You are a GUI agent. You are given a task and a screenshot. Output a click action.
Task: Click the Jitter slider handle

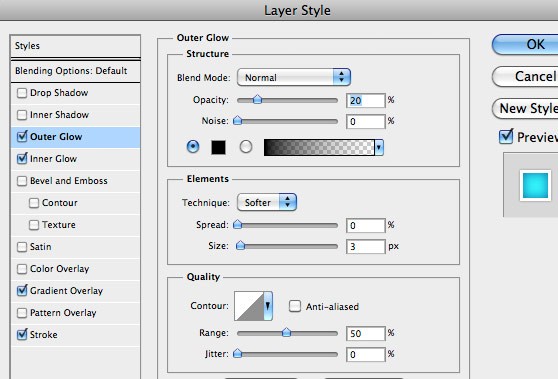click(237, 353)
